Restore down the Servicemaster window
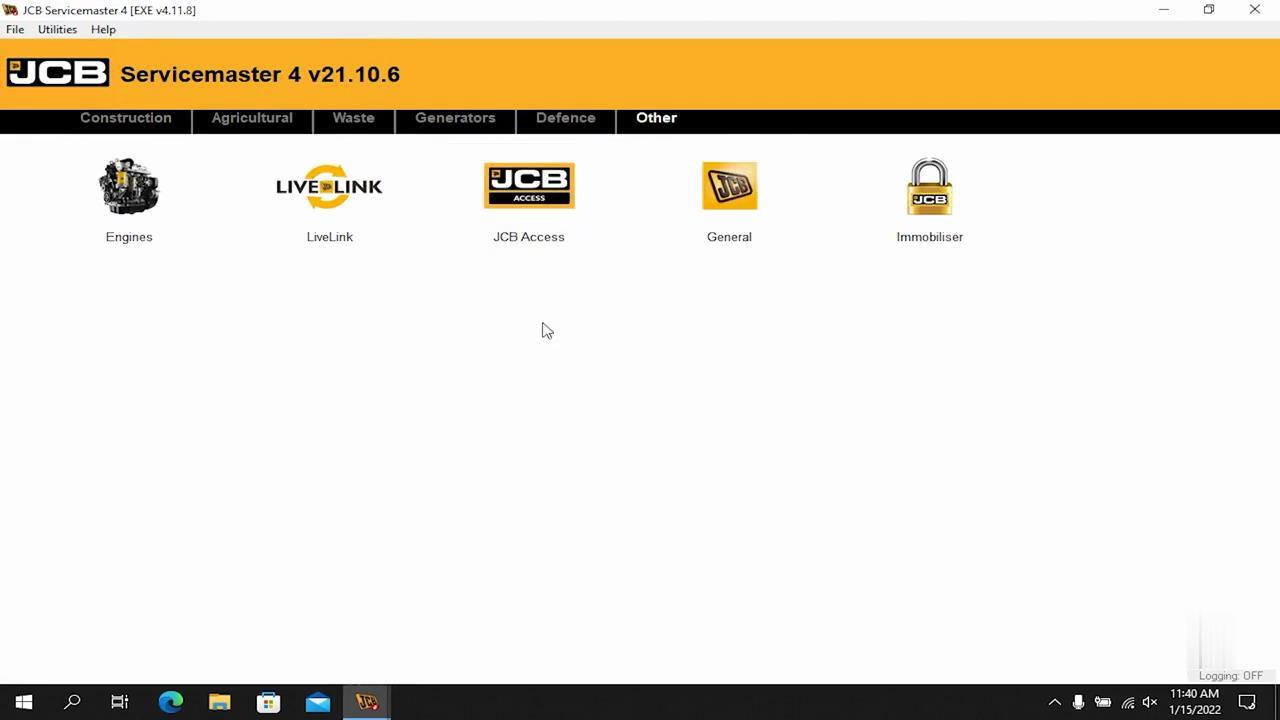This screenshot has height=720, width=1280. point(1209,10)
